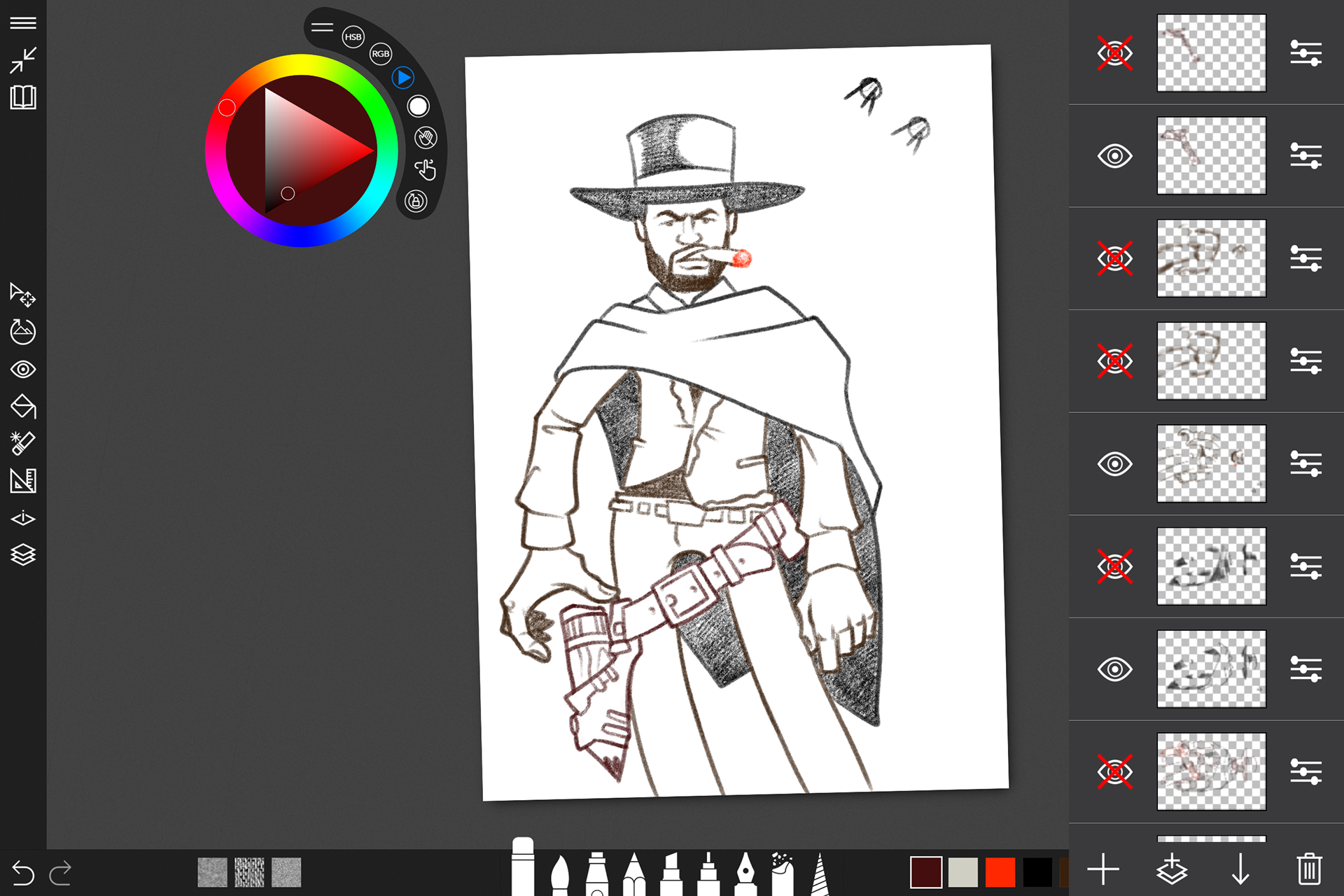This screenshot has height=896, width=1344.
Task: Click the paint tube tool
Action: [597, 874]
